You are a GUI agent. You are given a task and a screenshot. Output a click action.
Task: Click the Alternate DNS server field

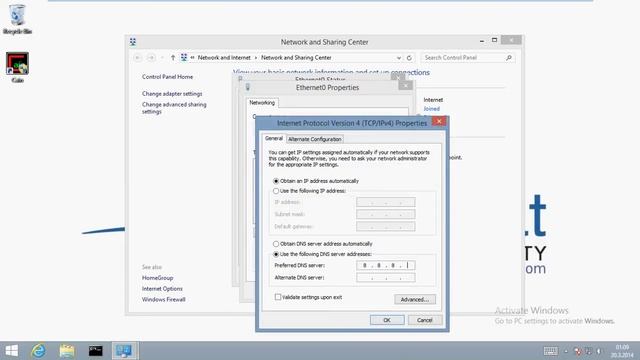(386, 278)
